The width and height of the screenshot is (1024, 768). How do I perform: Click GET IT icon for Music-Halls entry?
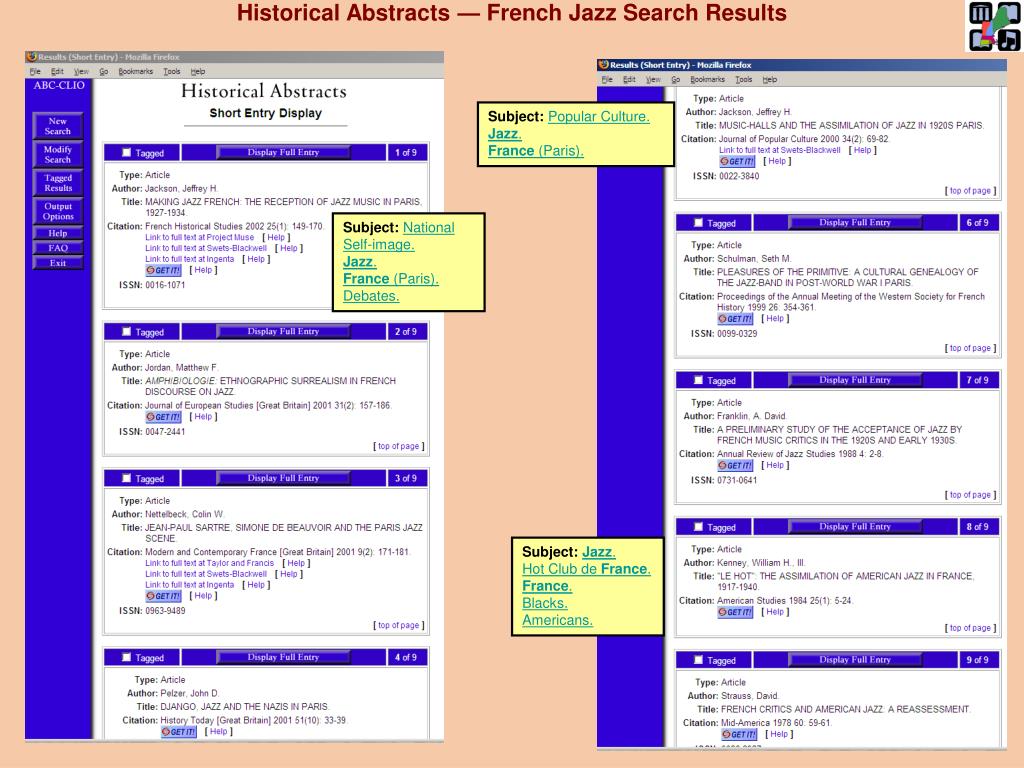737,161
